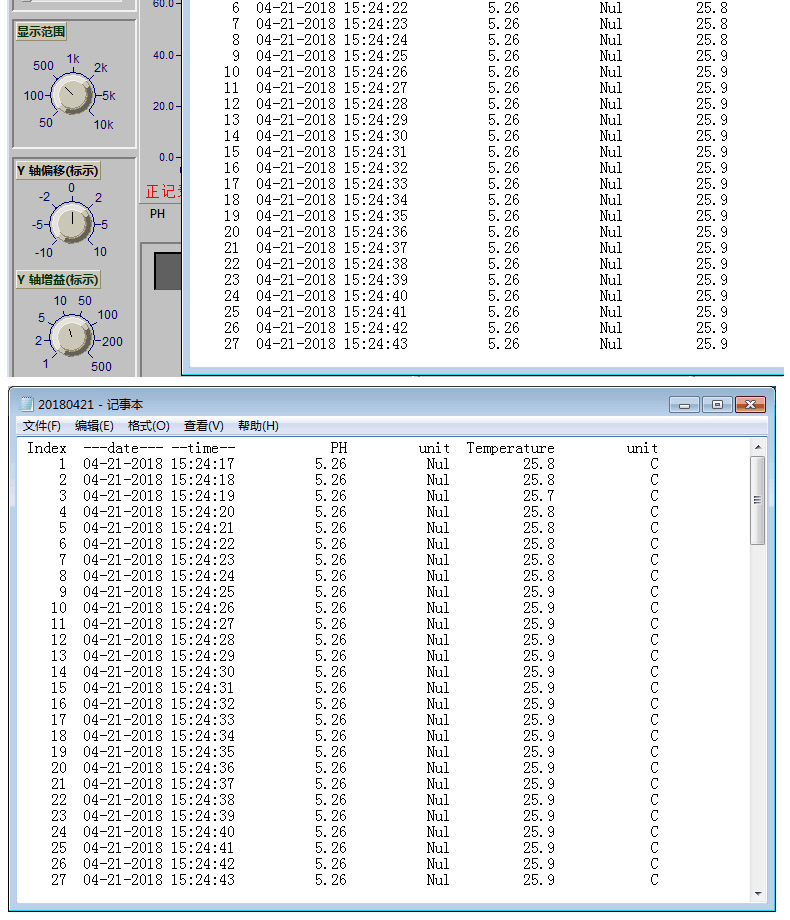Open the 编辑(E) menu
The height and width of the screenshot is (920, 790).
[x=94, y=426]
